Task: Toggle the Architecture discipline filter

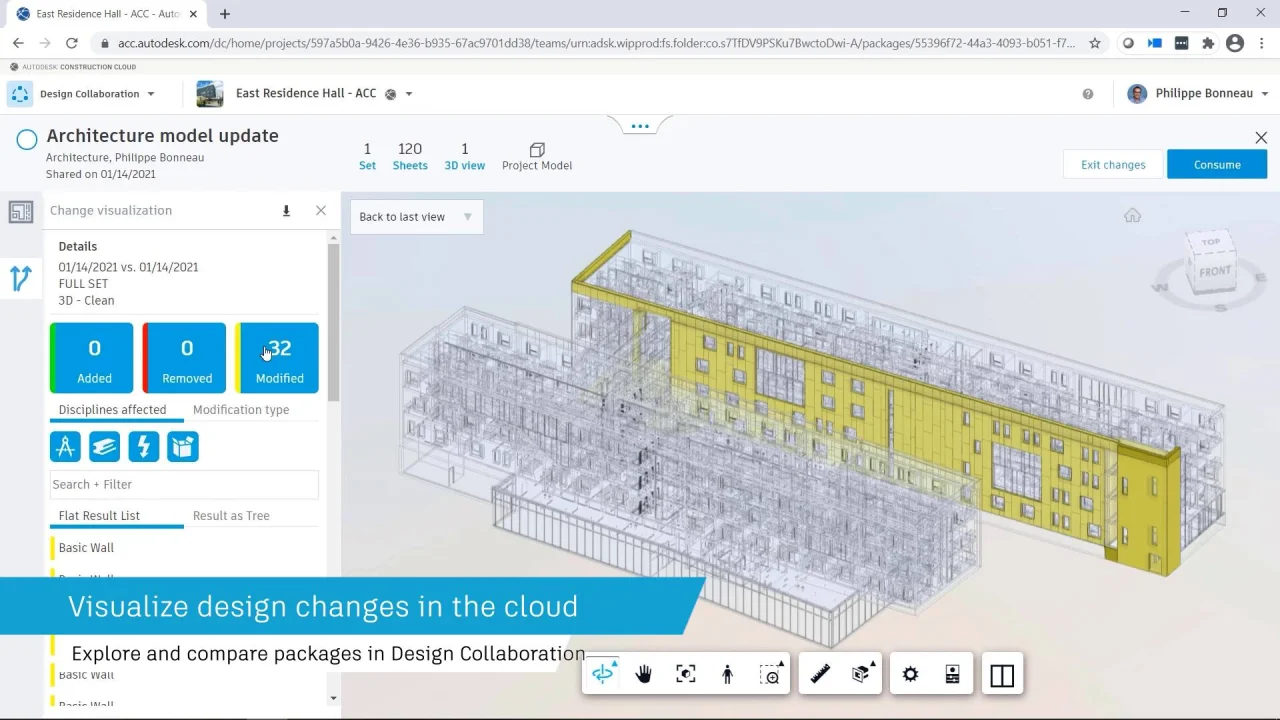Action: (x=66, y=447)
